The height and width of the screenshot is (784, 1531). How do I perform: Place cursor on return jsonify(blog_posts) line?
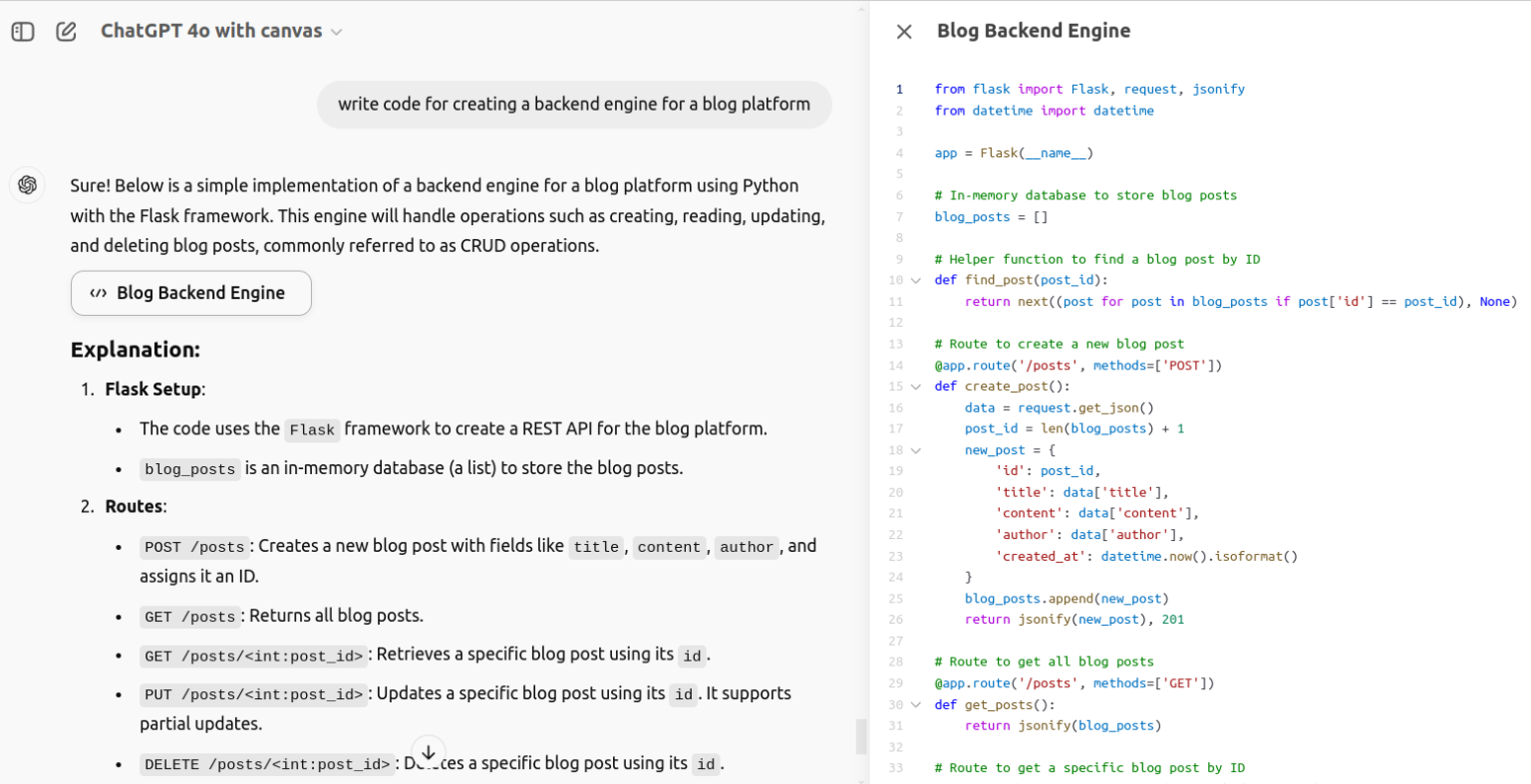tap(1063, 726)
